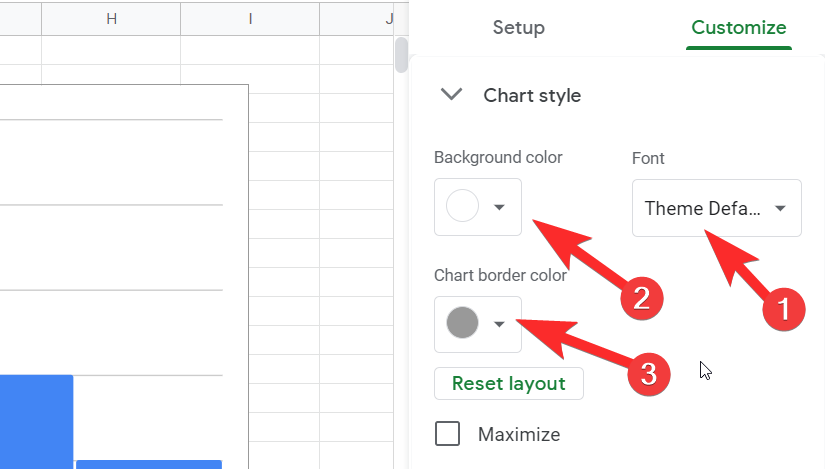Screen dimensions: 825x469
Task: Click the gray Chart border color swatch
Action: tap(462, 323)
